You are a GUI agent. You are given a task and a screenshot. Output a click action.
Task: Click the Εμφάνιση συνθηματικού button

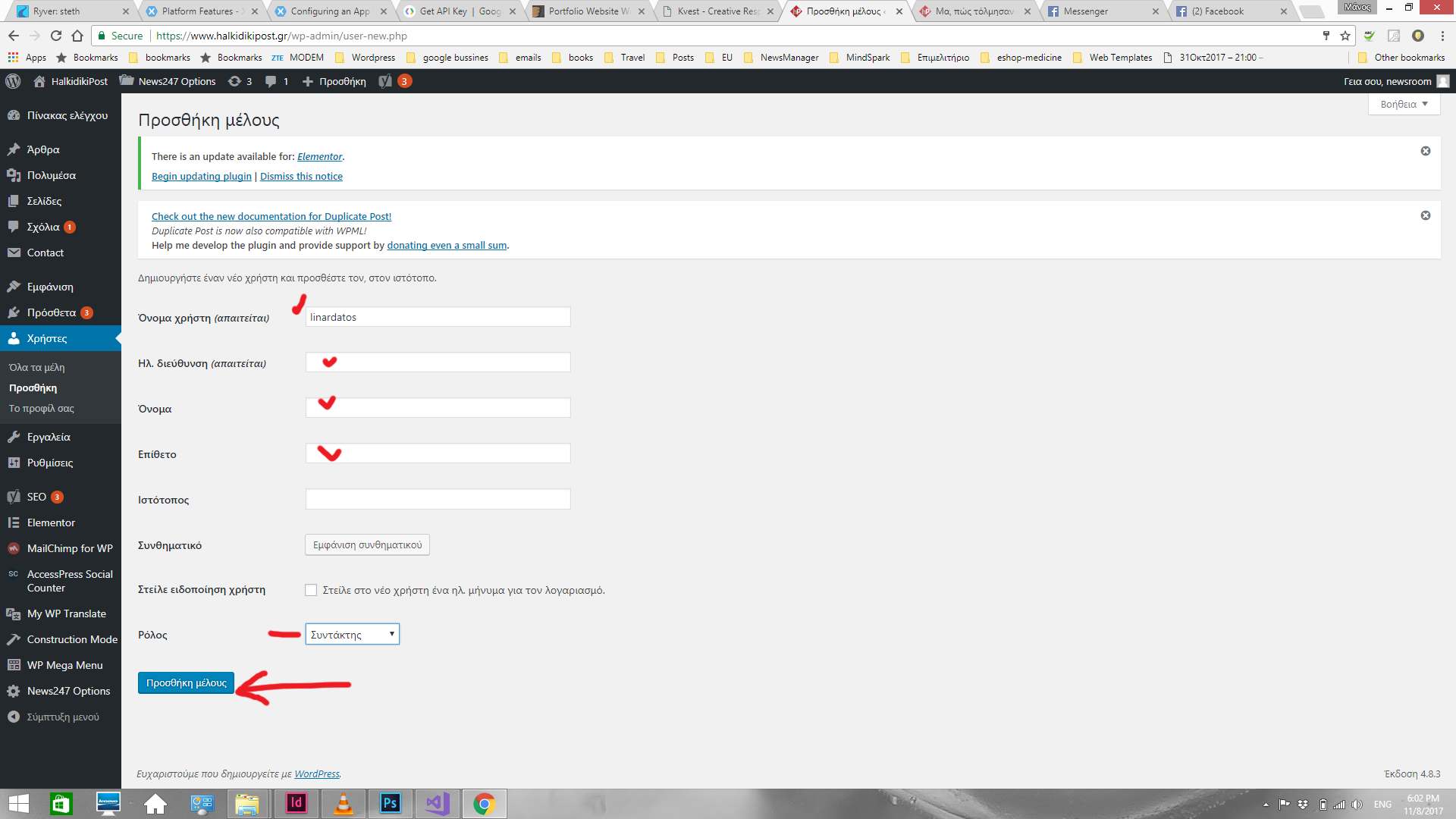tap(367, 544)
